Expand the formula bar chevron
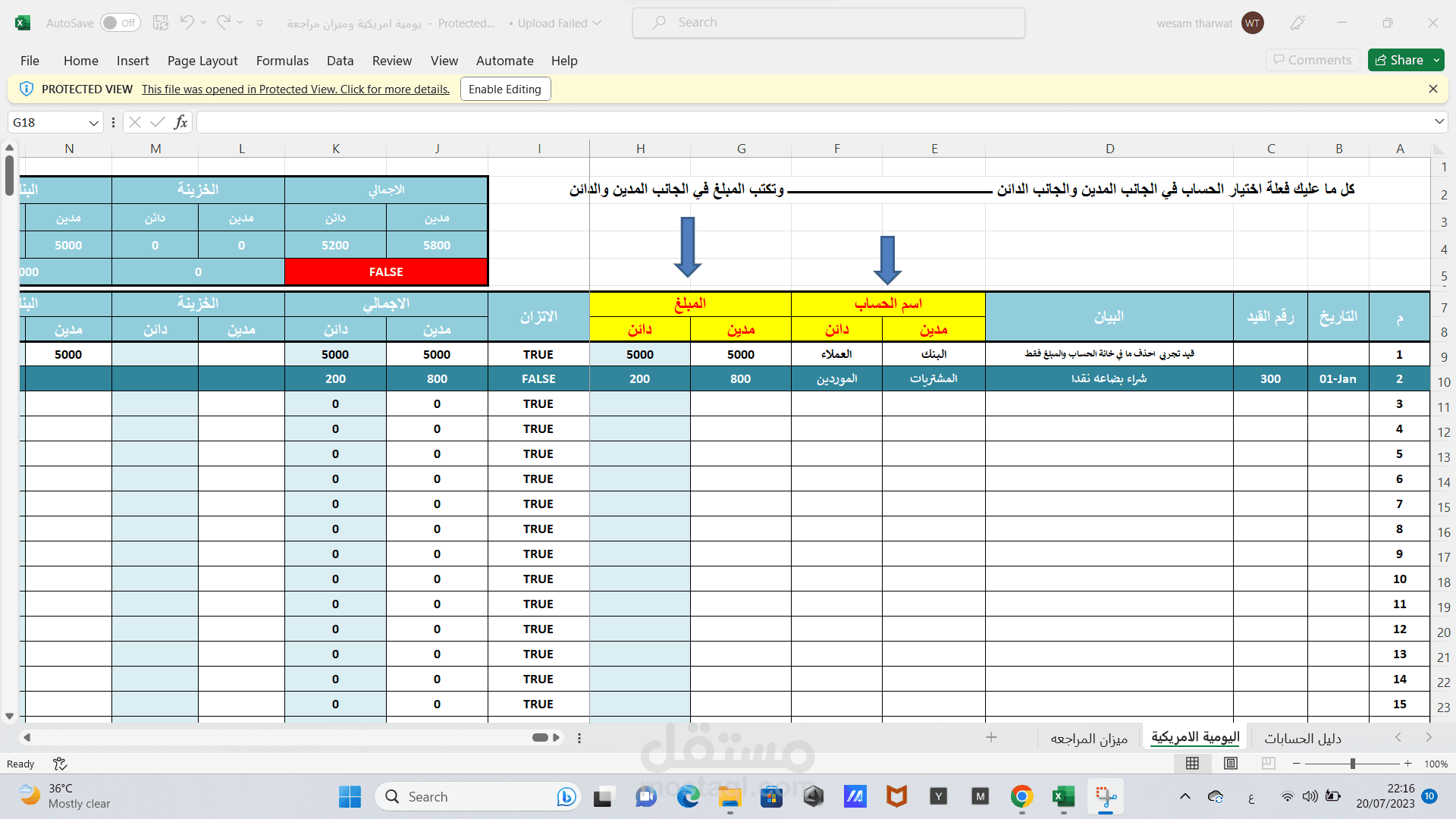 (1439, 122)
